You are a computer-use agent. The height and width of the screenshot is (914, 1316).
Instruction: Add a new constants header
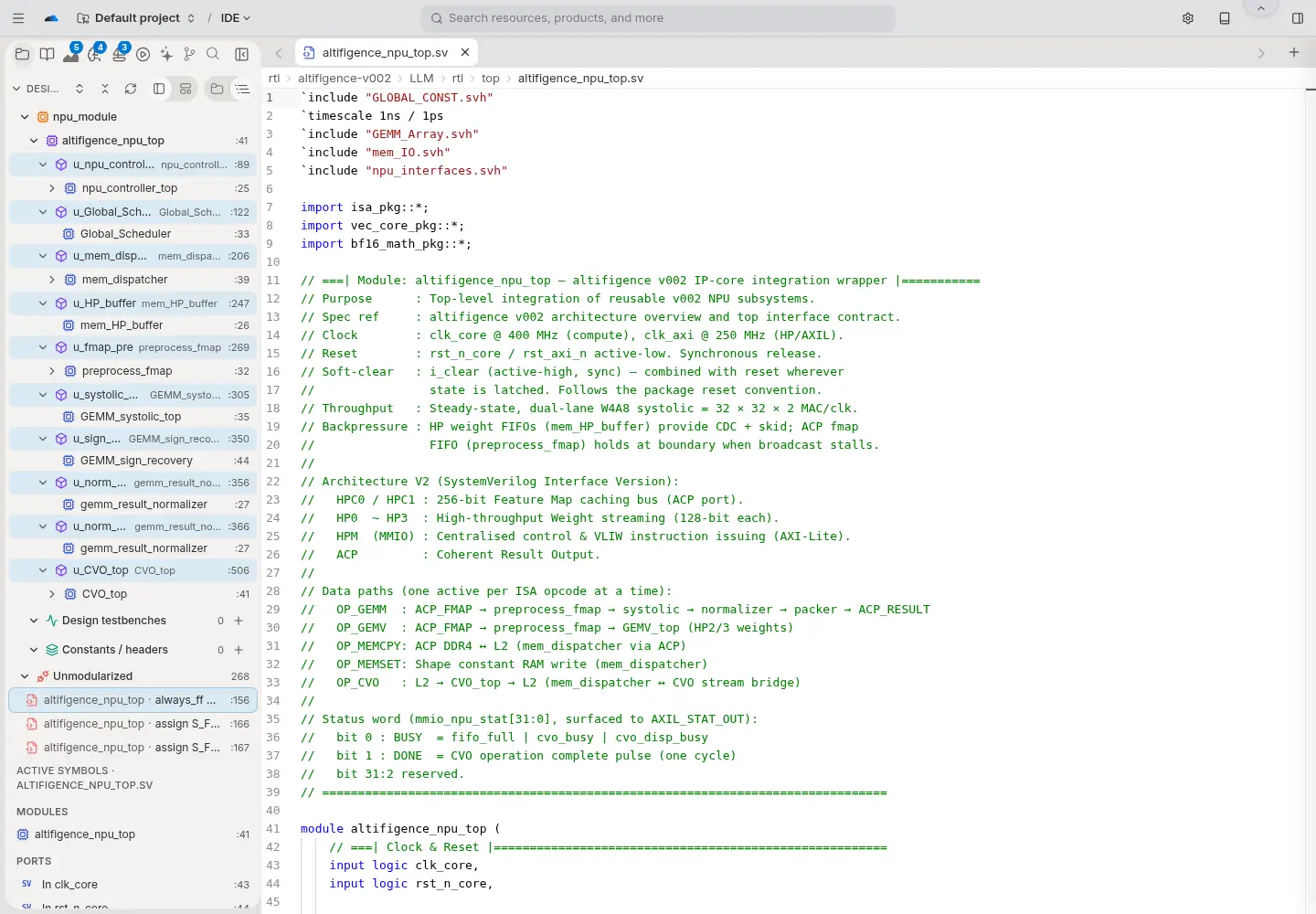(239, 650)
